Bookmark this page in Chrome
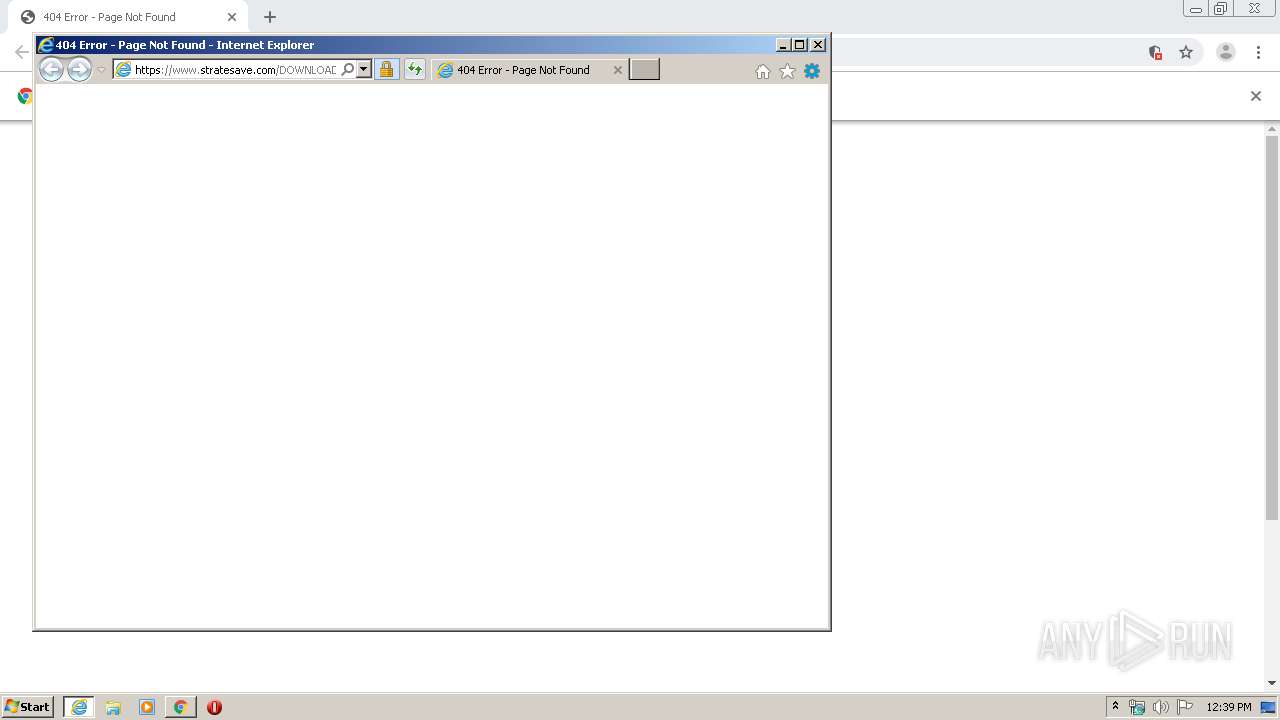Screen dimensions: 1280x720 point(1186,52)
